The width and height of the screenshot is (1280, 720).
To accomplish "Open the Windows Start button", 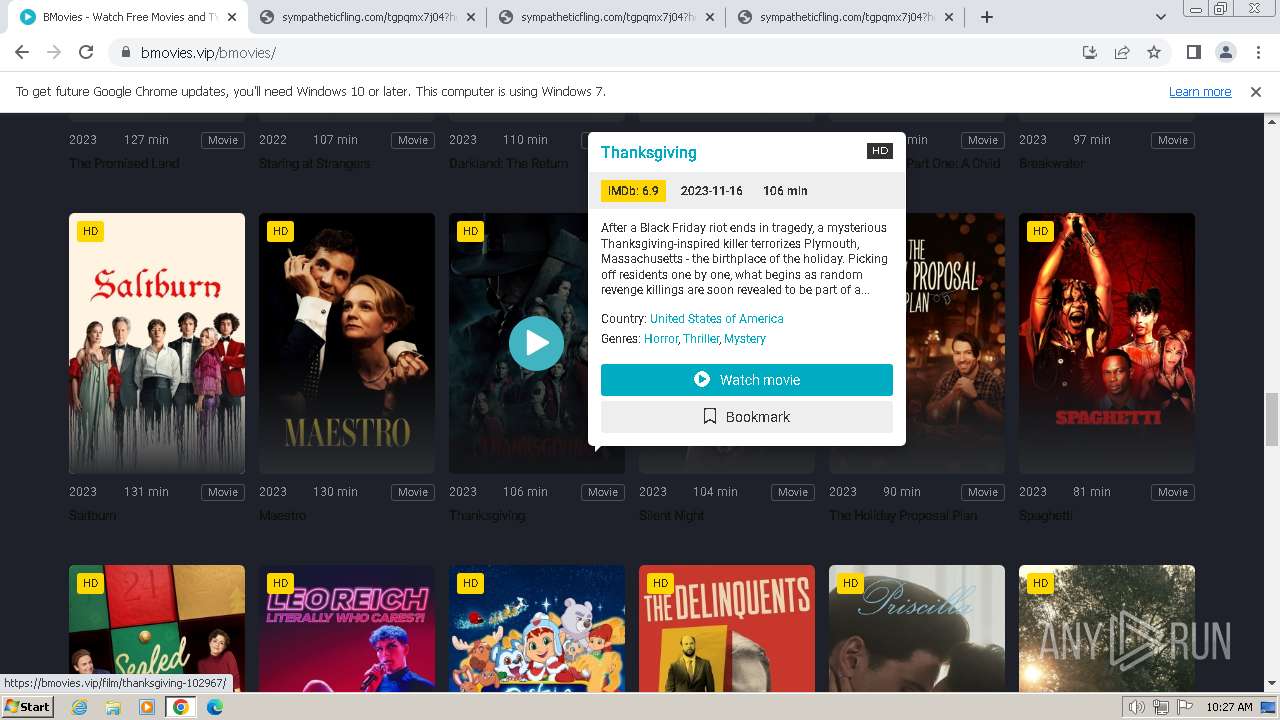I will tap(28, 707).
